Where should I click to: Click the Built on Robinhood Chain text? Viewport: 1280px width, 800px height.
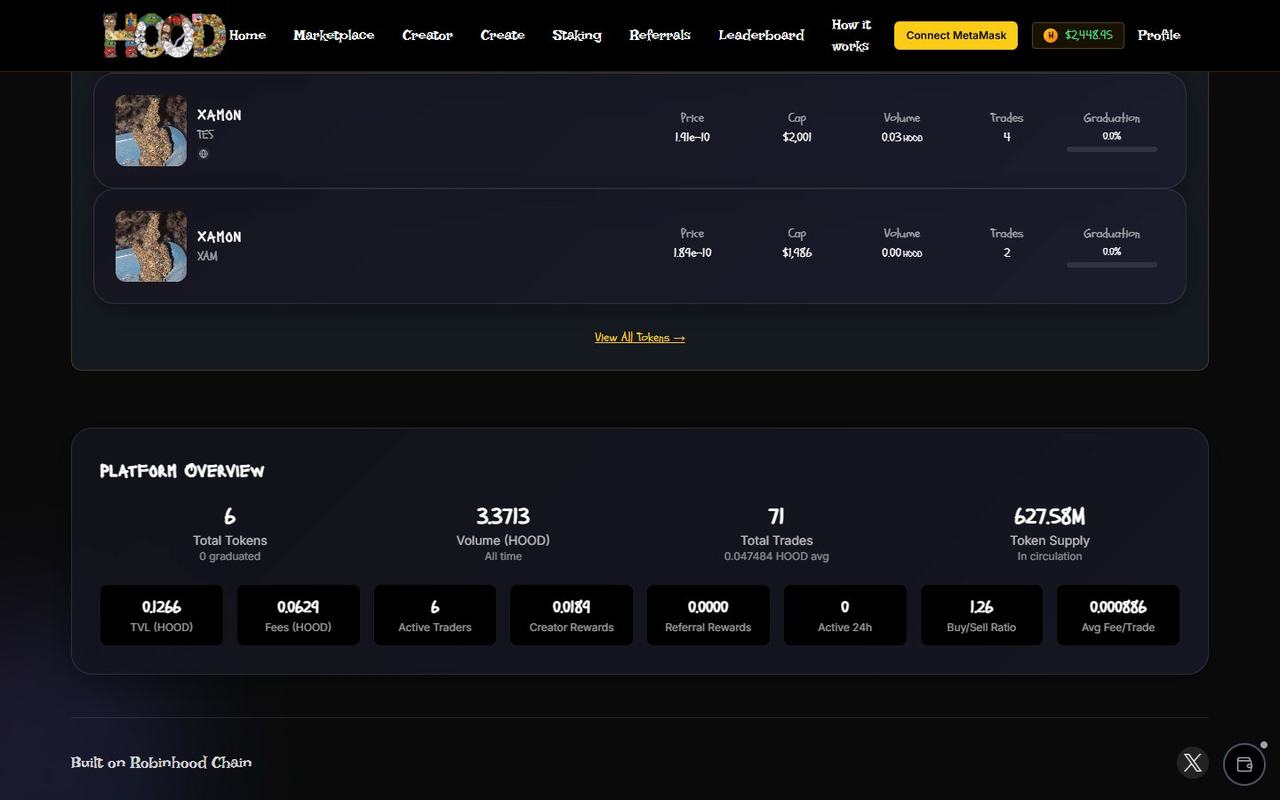tap(161, 762)
